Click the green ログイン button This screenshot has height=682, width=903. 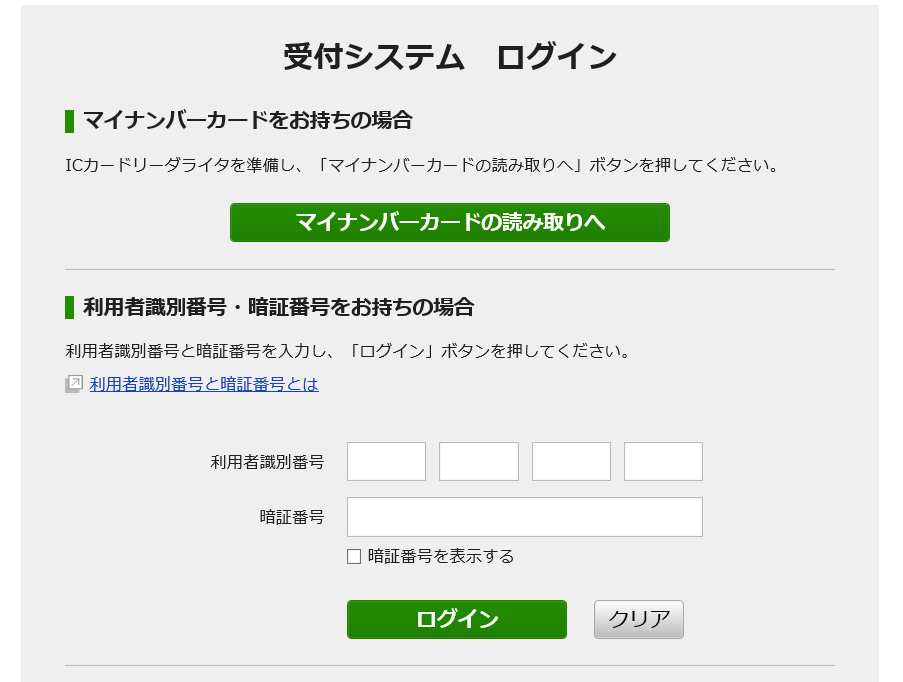point(457,619)
